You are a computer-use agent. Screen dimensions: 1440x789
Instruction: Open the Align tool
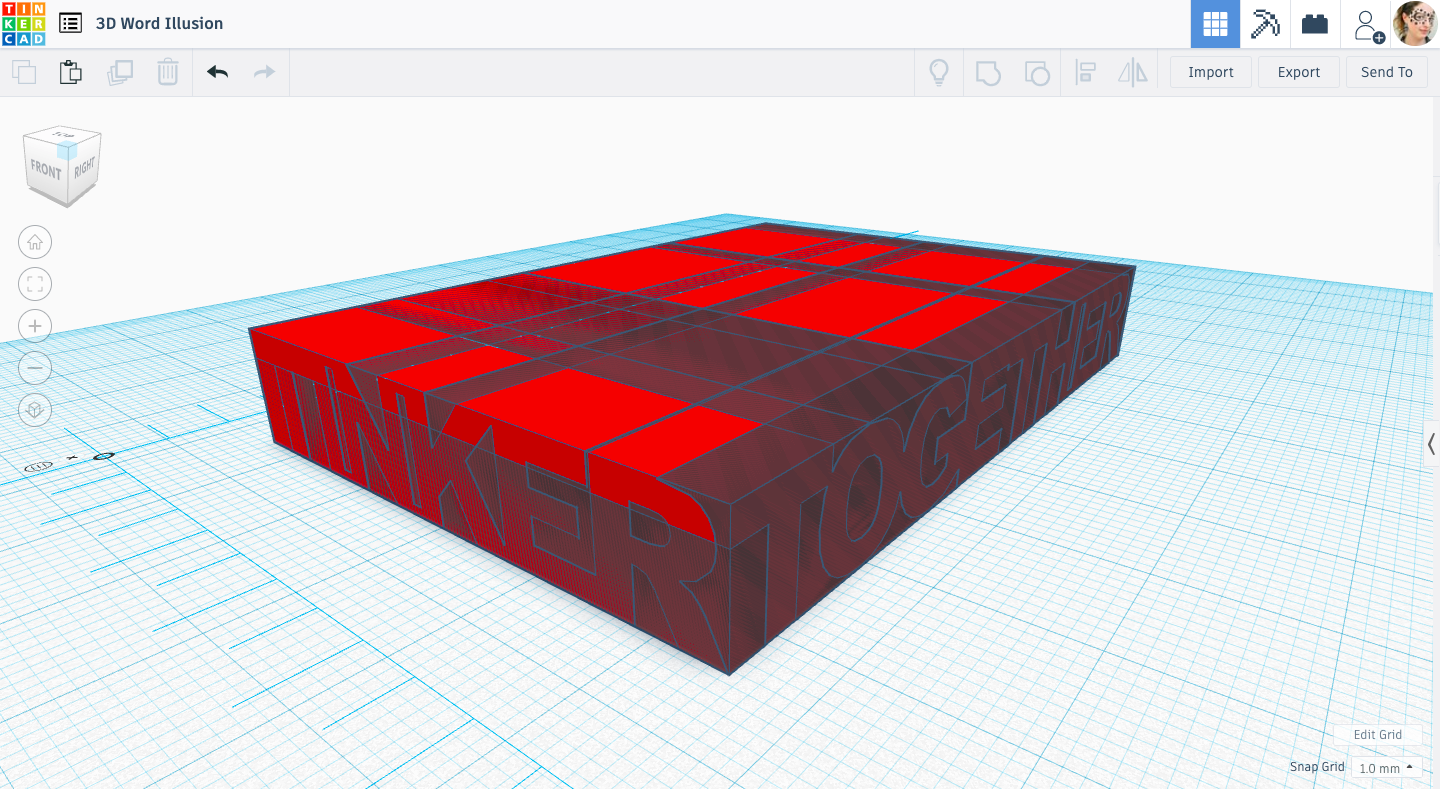(1085, 73)
